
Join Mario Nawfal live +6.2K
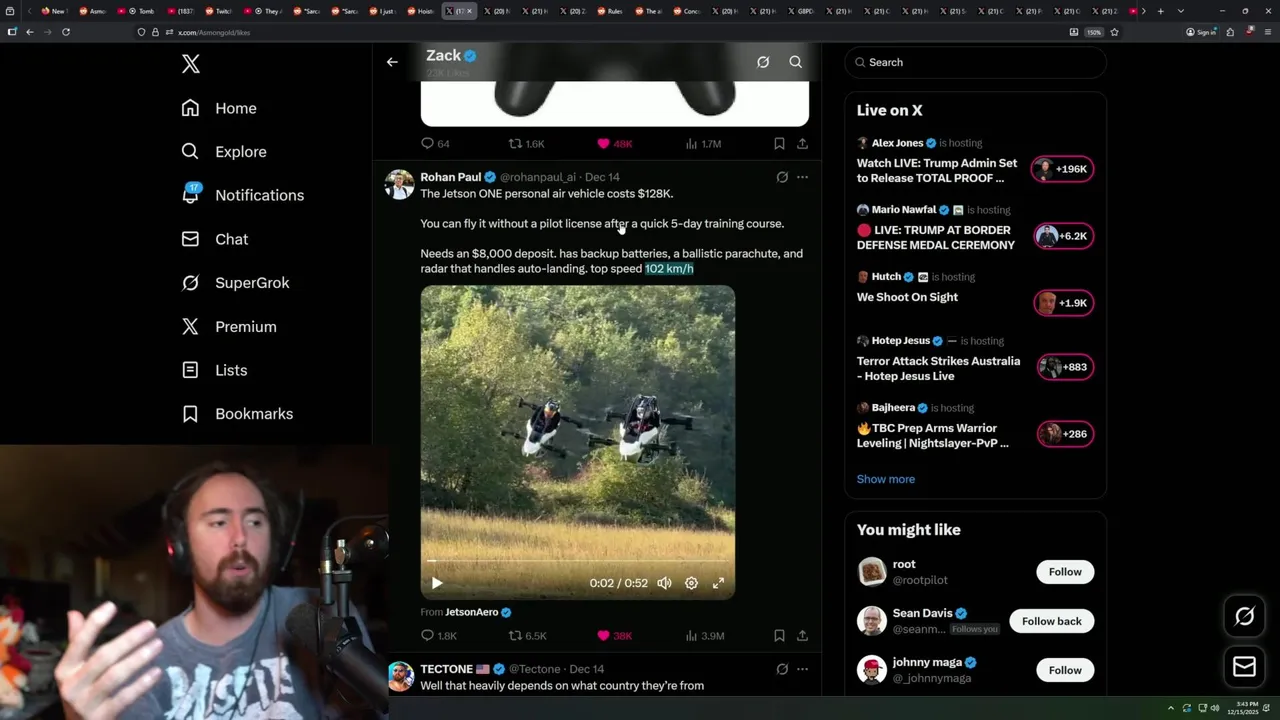tap(1063, 236)
